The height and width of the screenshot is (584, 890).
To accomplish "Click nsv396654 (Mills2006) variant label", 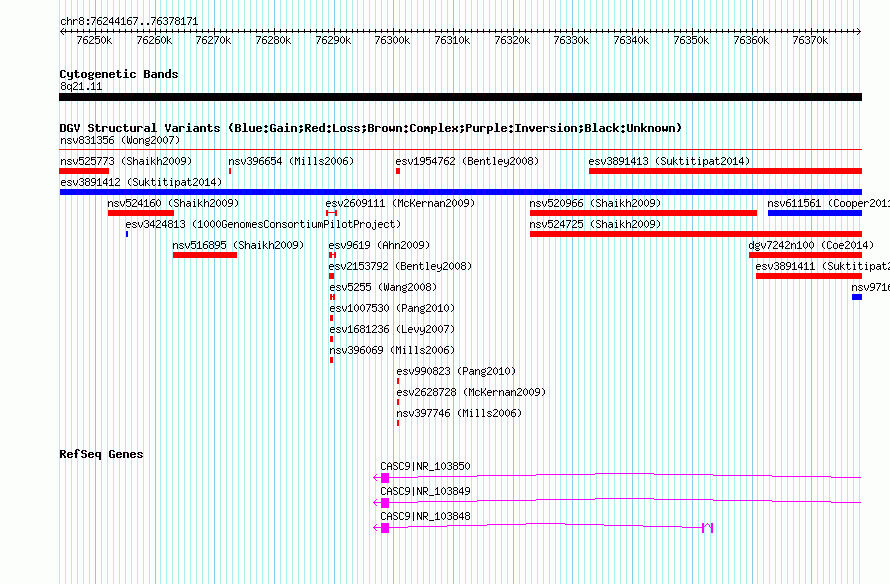I will click(291, 161).
